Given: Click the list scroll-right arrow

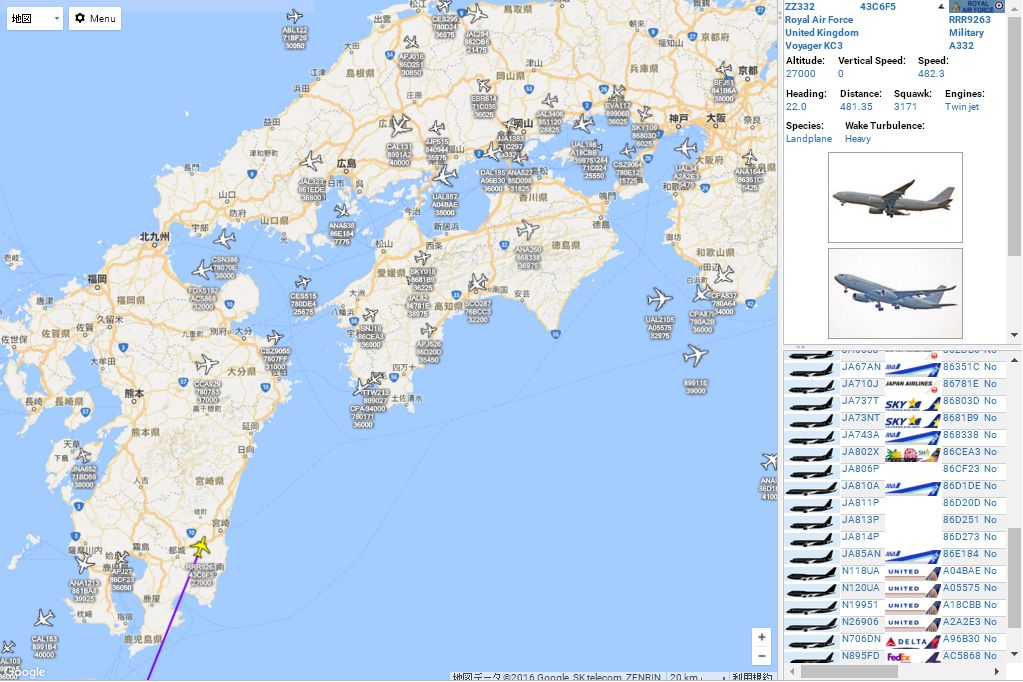Looking at the screenshot, I should click(x=996, y=671).
